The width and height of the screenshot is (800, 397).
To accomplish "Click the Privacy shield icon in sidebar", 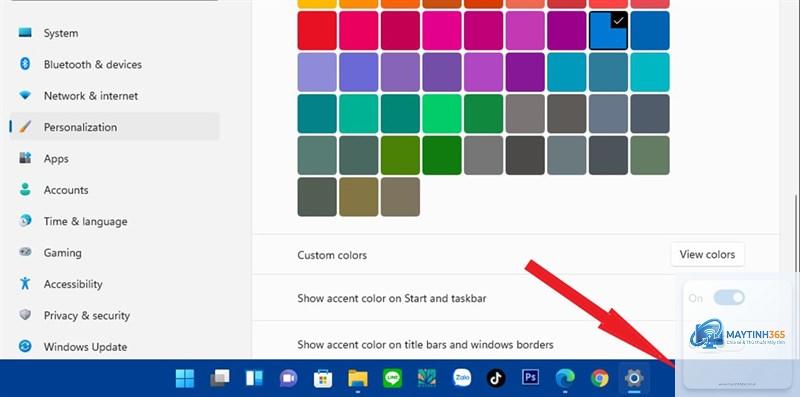I will pyautogui.click(x=25, y=315).
